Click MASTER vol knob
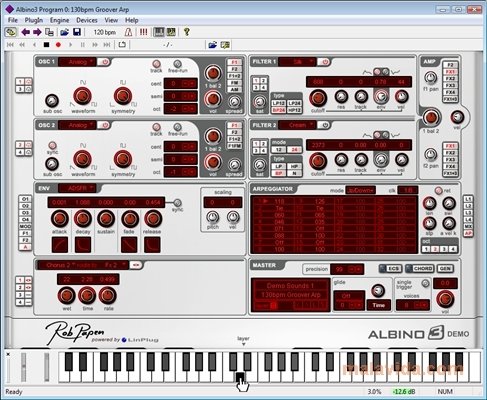487x400 pixels. point(445,299)
